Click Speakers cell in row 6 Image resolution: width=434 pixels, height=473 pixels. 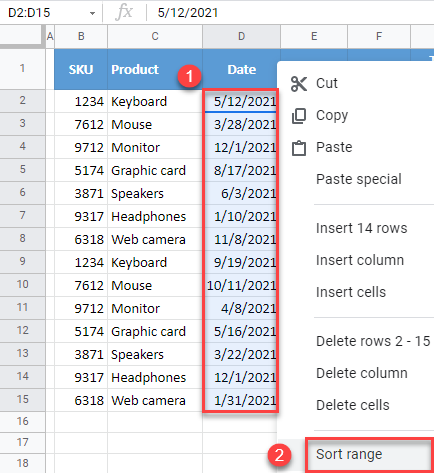(155, 193)
